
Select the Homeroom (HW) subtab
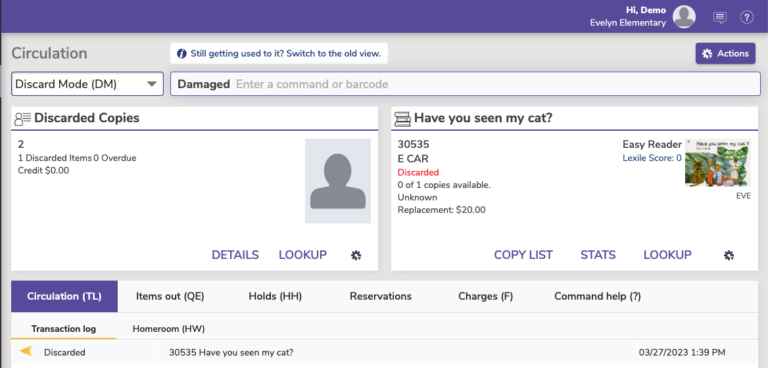168,329
